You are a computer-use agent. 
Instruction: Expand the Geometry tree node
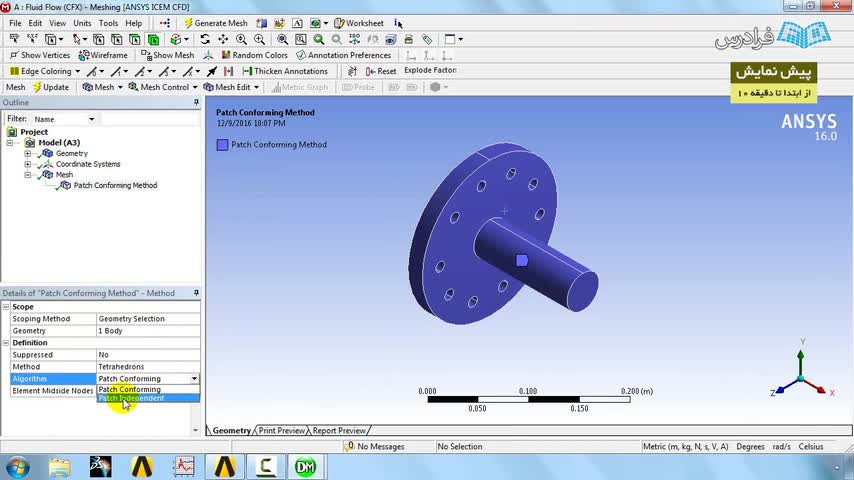coord(27,154)
